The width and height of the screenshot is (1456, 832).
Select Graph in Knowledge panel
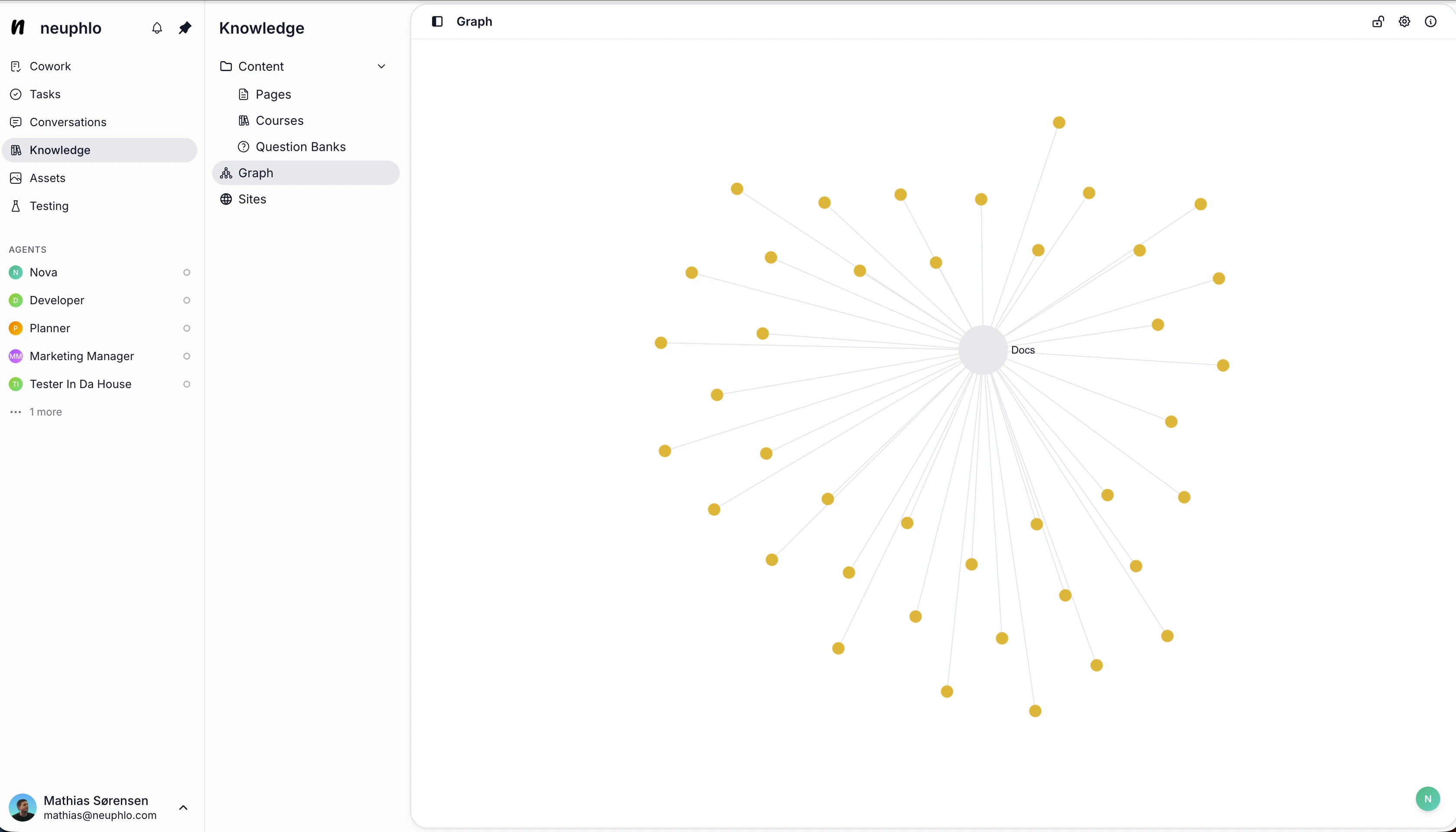coord(305,173)
